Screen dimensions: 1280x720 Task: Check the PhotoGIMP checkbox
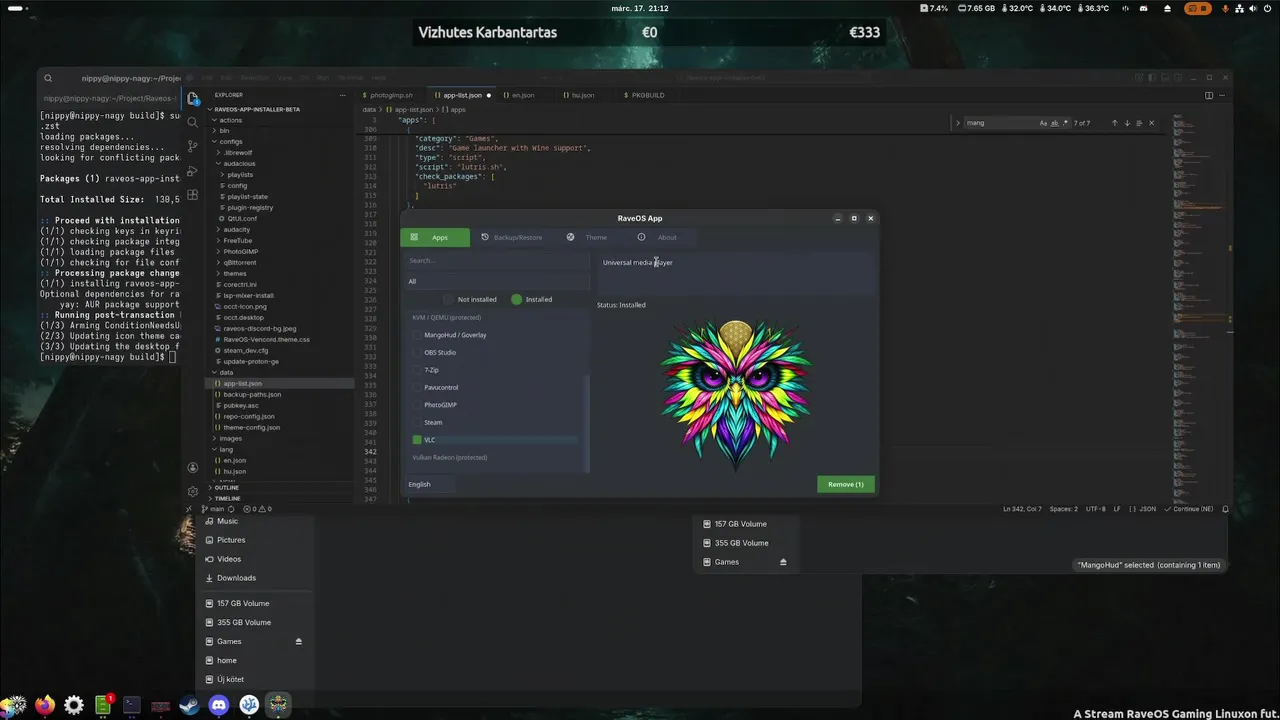point(417,405)
